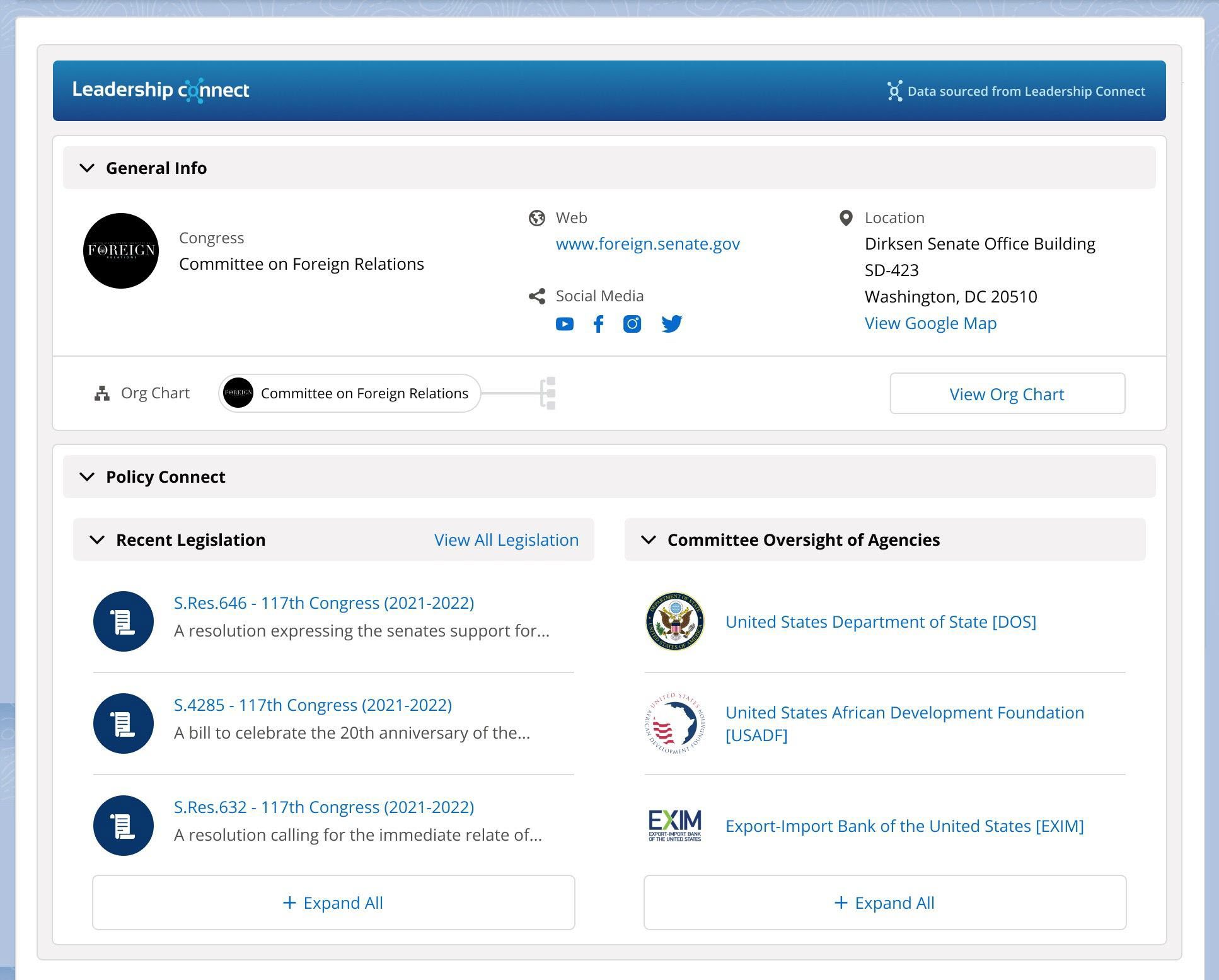Click the S.Res.632 scroll document icon
Viewport: 1219px width, 980px height.
(124, 826)
